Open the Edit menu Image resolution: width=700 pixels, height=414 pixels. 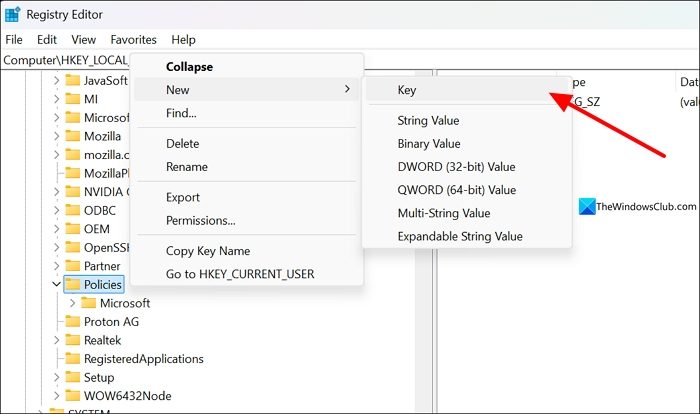(47, 40)
